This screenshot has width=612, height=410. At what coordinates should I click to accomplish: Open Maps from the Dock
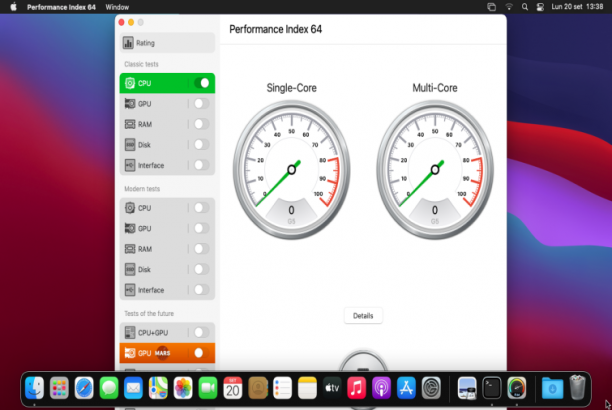tap(158, 388)
